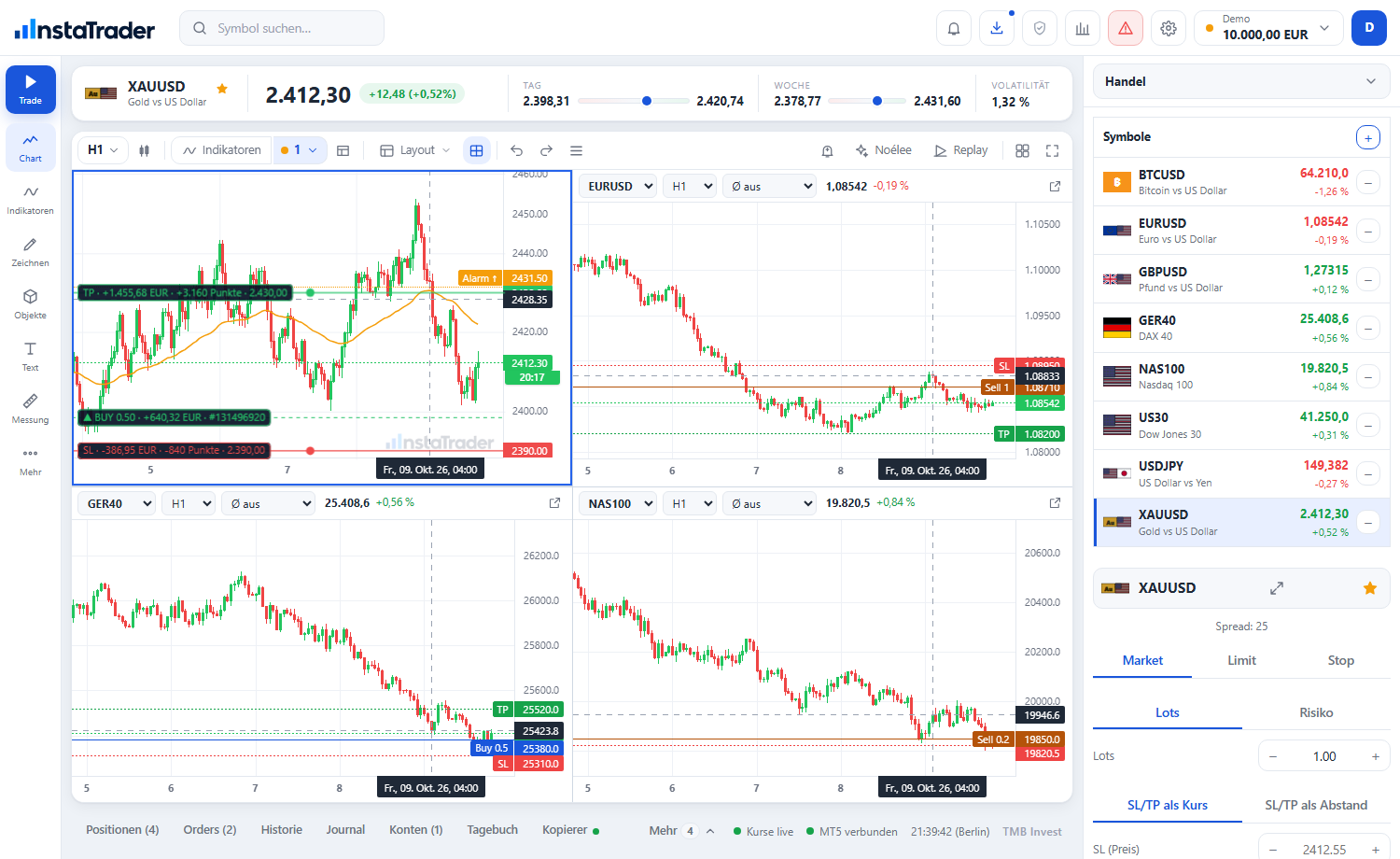Add a symbol with the plus button
Viewport: 1400px width, 859px height.
click(x=1367, y=137)
